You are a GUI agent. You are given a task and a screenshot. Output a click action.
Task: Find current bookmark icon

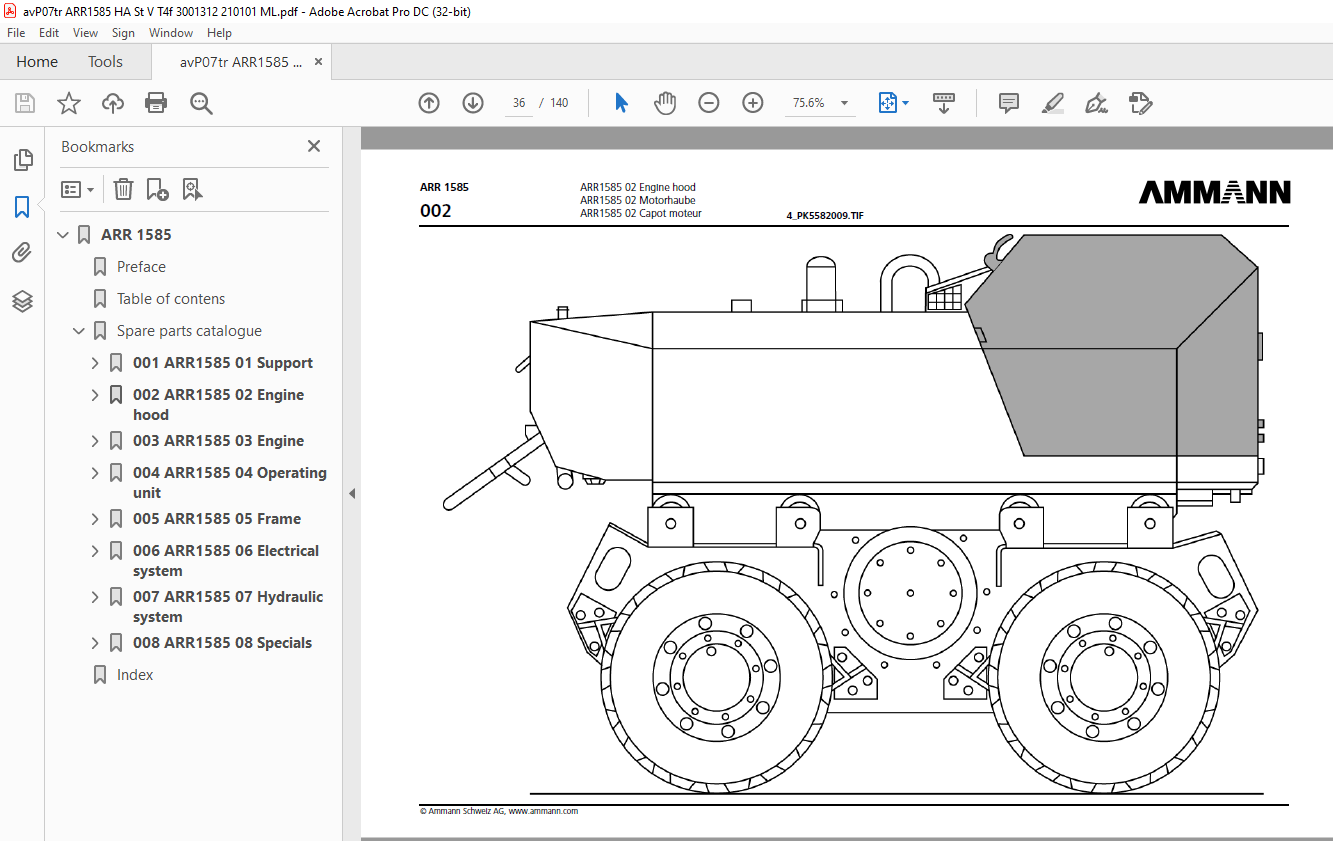click(192, 189)
